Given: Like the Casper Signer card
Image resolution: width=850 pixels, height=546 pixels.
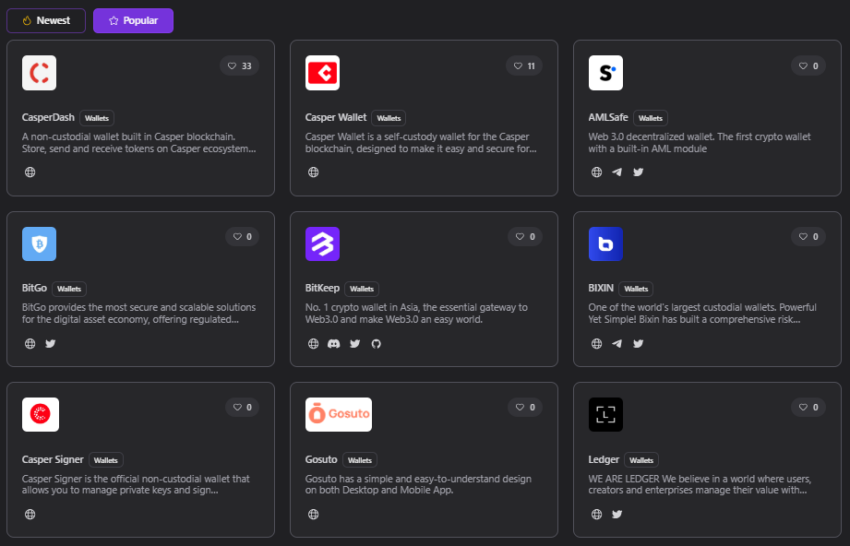Looking at the screenshot, I should (242, 407).
